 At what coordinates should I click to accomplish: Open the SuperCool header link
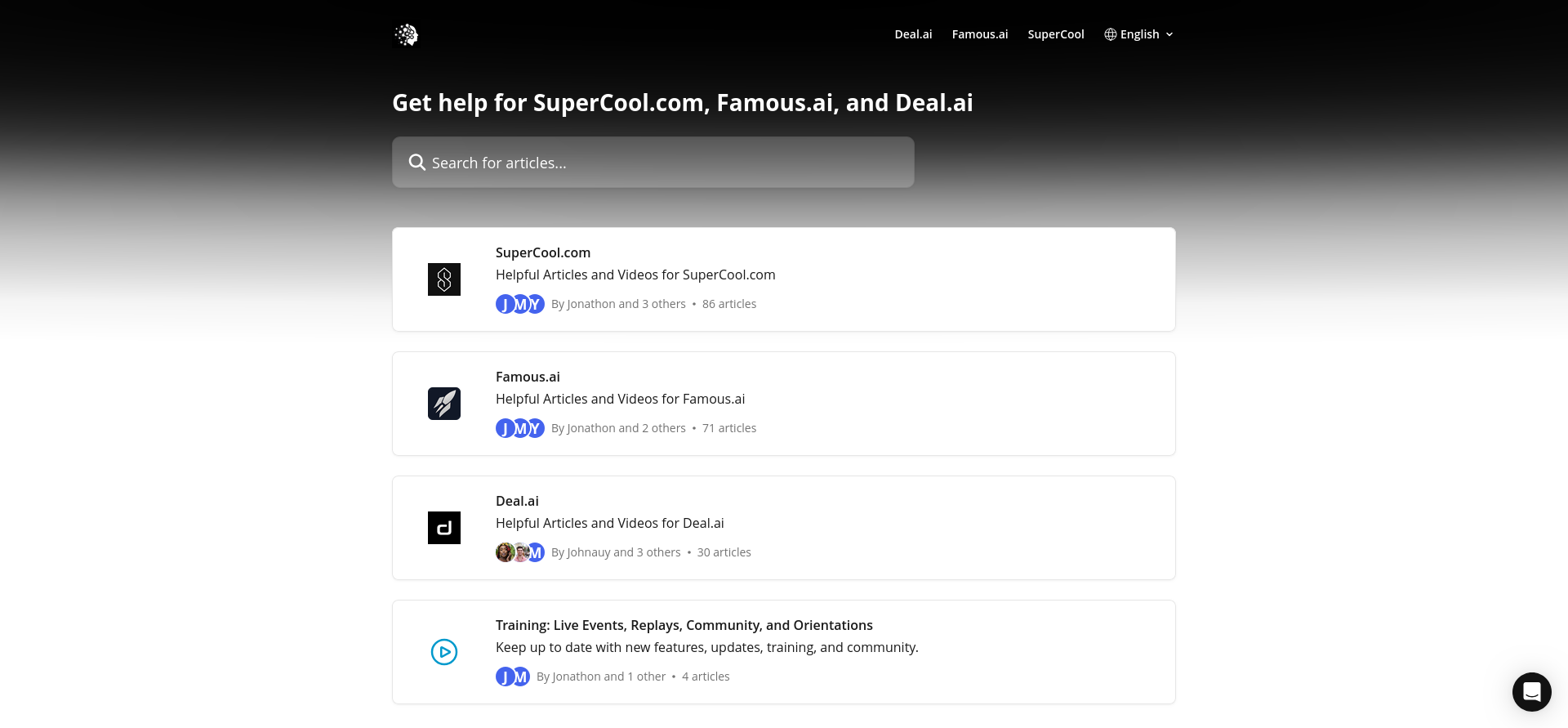pyautogui.click(x=1056, y=34)
